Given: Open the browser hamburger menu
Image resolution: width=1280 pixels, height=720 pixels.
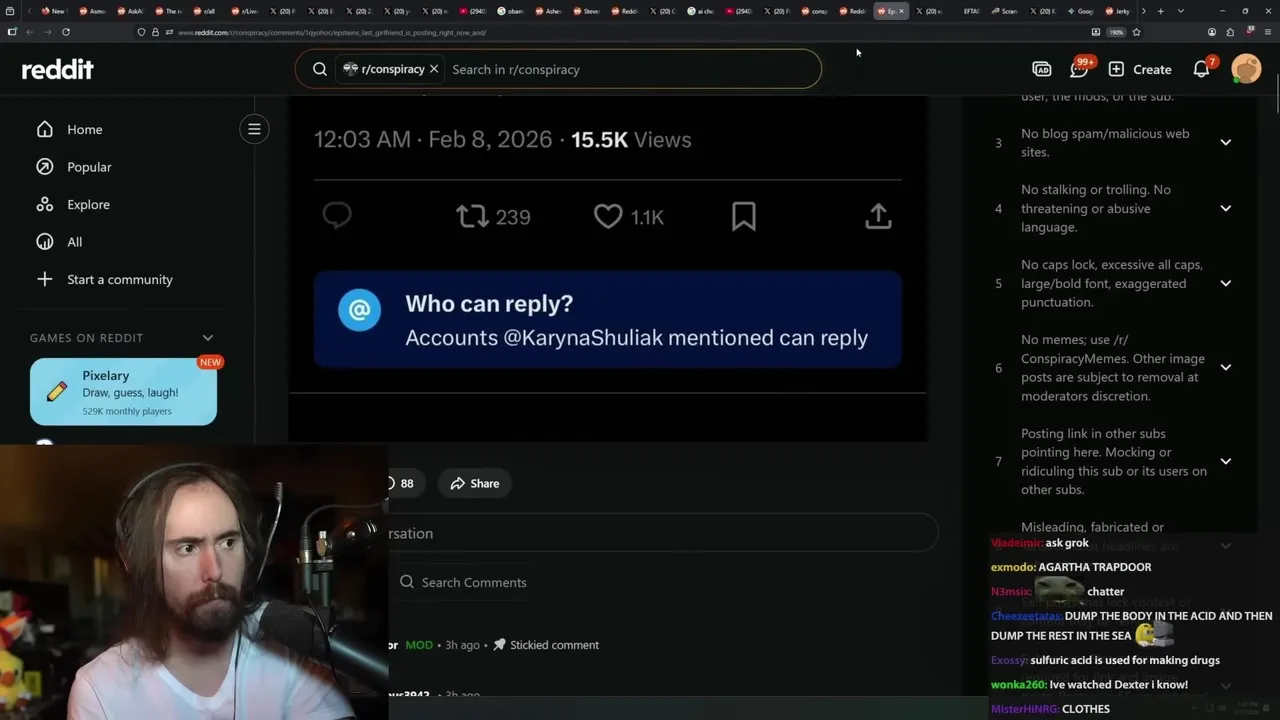Looking at the screenshot, I should [x=1266, y=32].
